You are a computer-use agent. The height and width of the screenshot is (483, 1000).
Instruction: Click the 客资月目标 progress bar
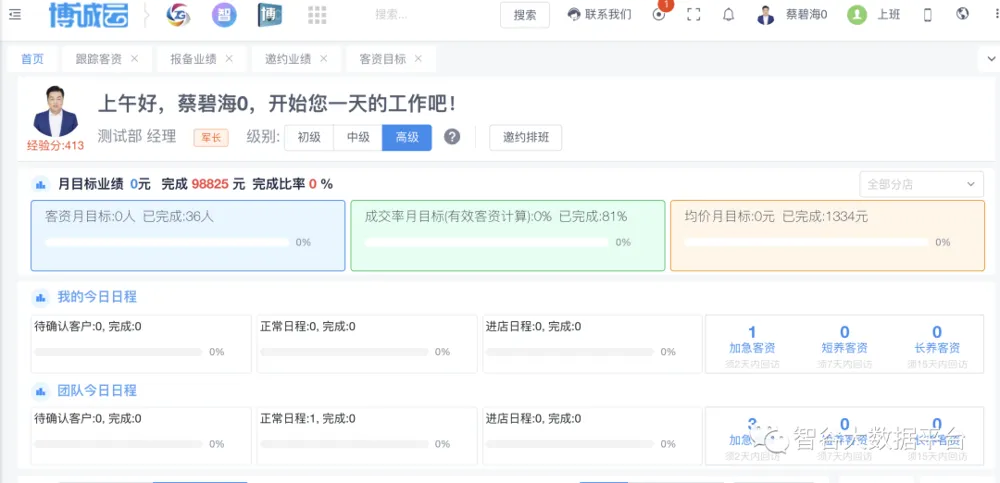click(x=167, y=242)
